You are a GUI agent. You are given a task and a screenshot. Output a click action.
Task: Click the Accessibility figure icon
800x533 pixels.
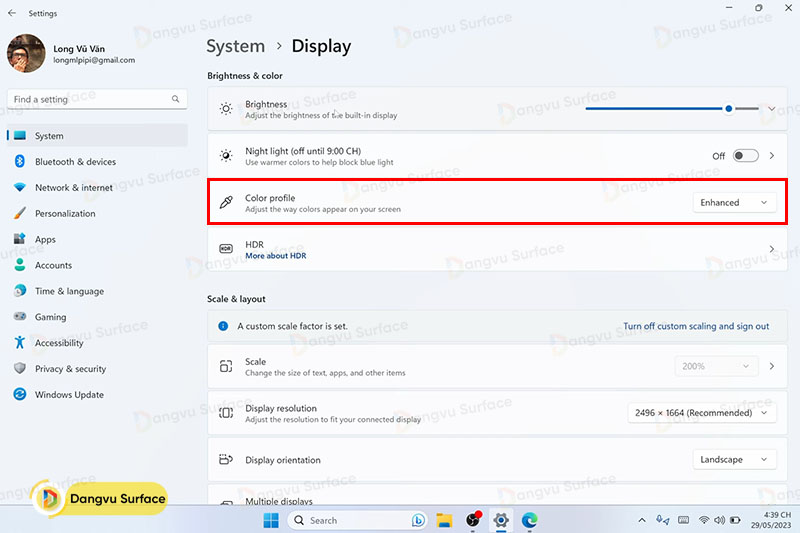click(x=19, y=343)
